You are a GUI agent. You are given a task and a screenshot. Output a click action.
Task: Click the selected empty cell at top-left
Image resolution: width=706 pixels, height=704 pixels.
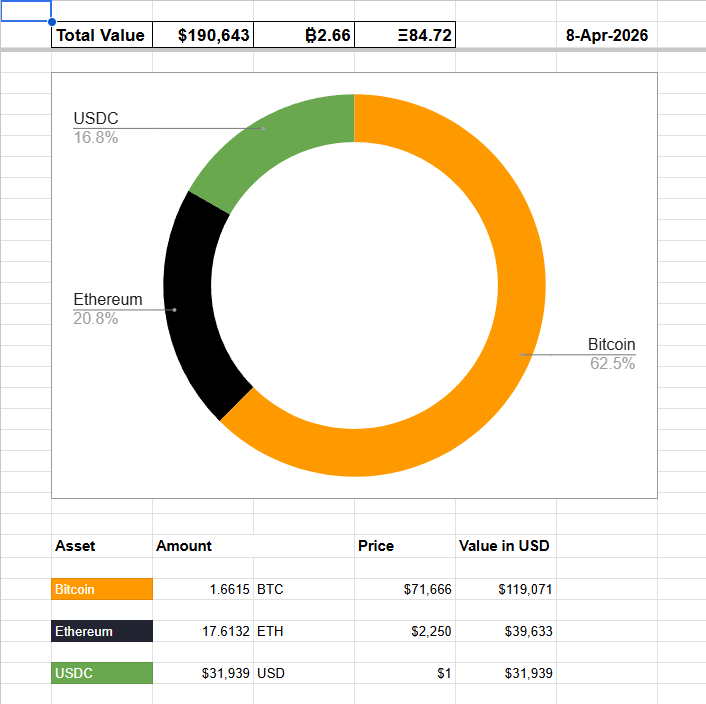click(26, 11)
